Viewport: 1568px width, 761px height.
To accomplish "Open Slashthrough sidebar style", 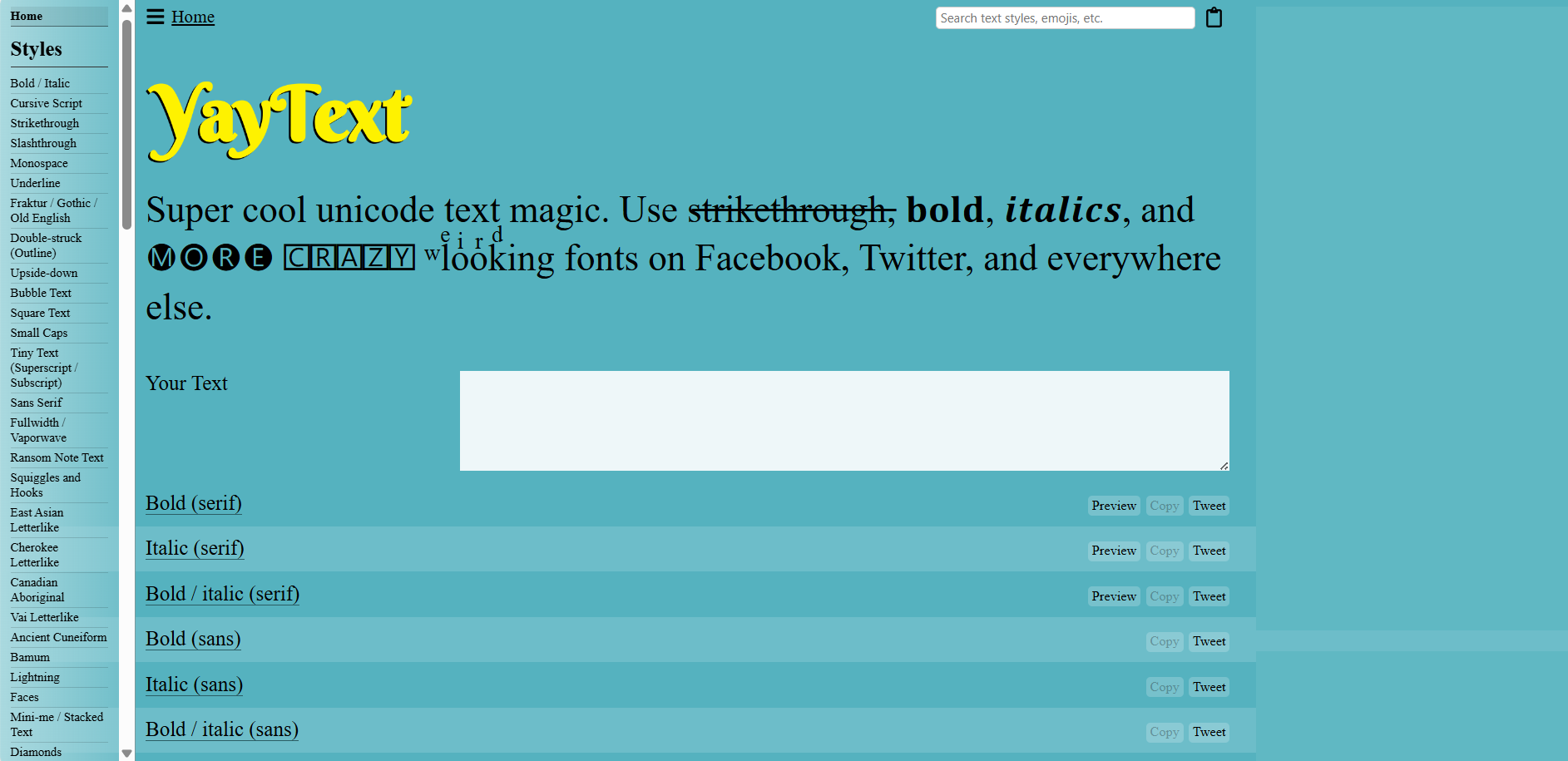I will [43, 143].
